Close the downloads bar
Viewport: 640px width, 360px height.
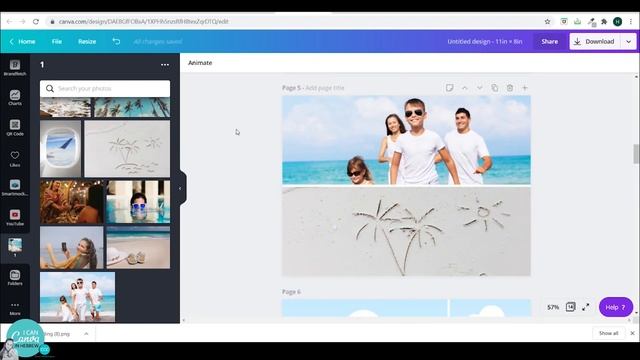click(632, 333)
